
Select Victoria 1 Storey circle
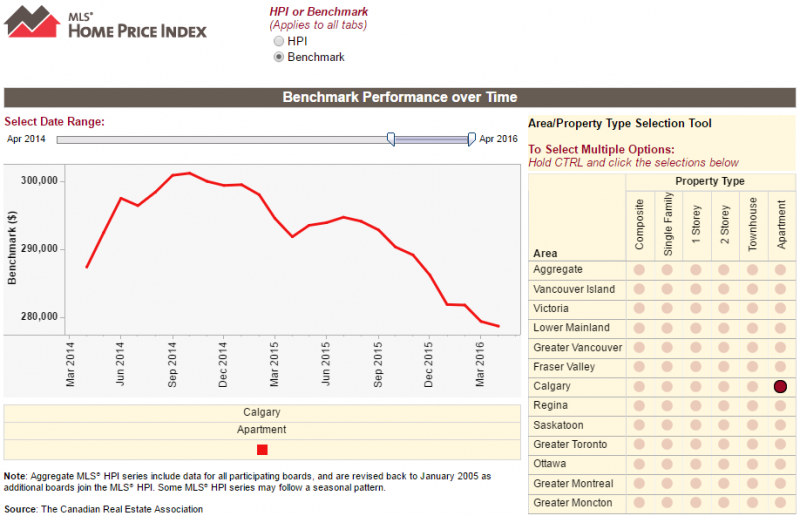[x=695, y=309]
